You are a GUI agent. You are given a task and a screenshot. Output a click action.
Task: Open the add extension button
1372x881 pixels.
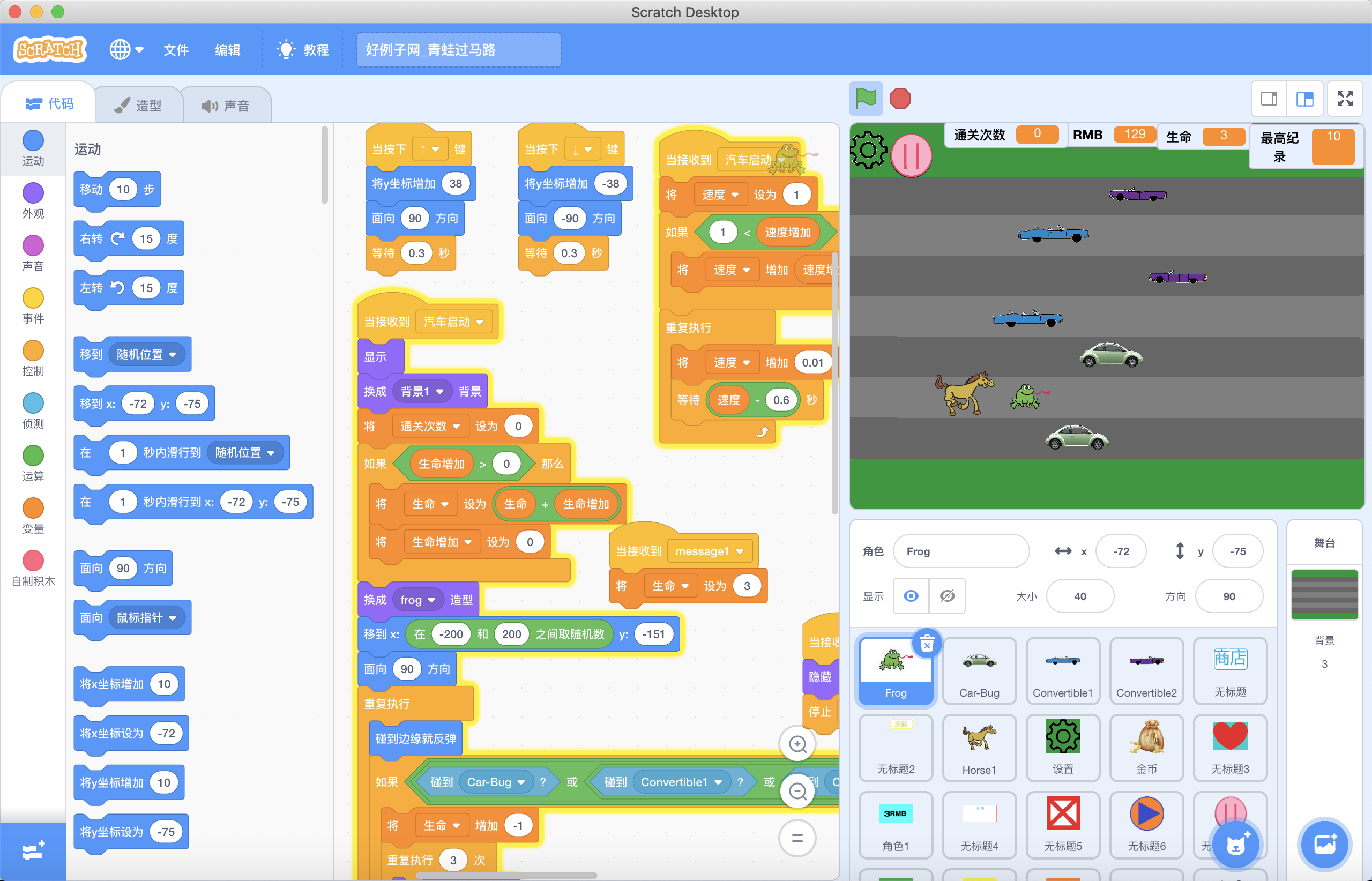pyautogui.click(x=33, y=852)
